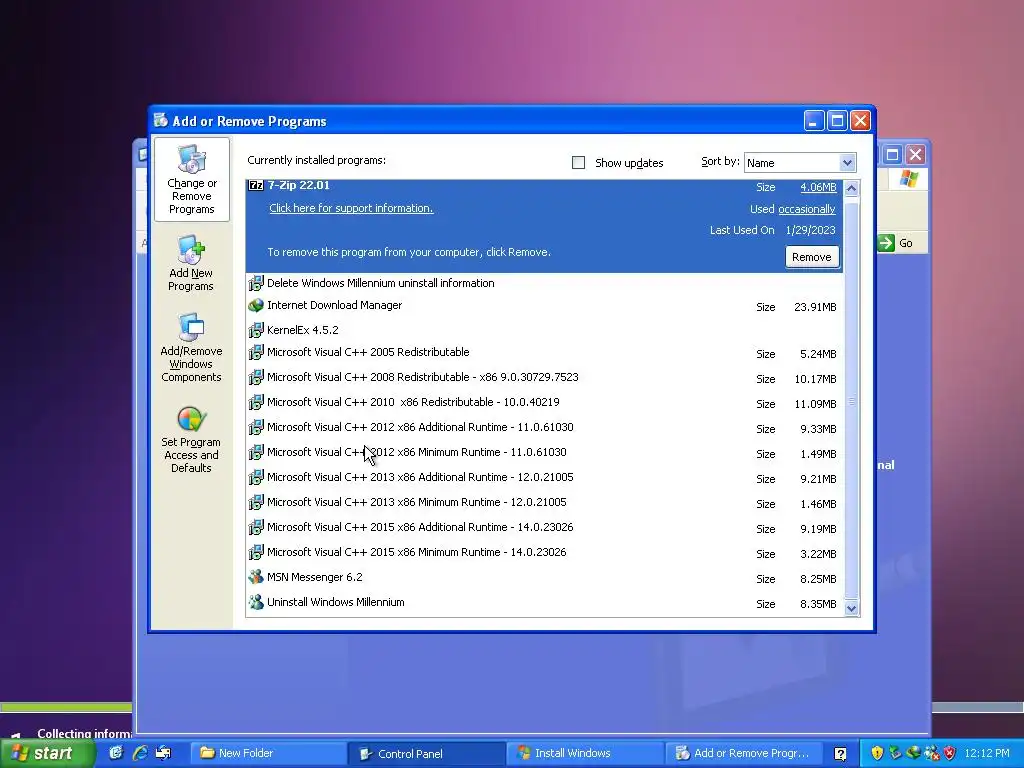Click Visual C++ 2010 x86 Redistributable icon
Viewport: 1024px width, 768px height.
click(256, 402)
